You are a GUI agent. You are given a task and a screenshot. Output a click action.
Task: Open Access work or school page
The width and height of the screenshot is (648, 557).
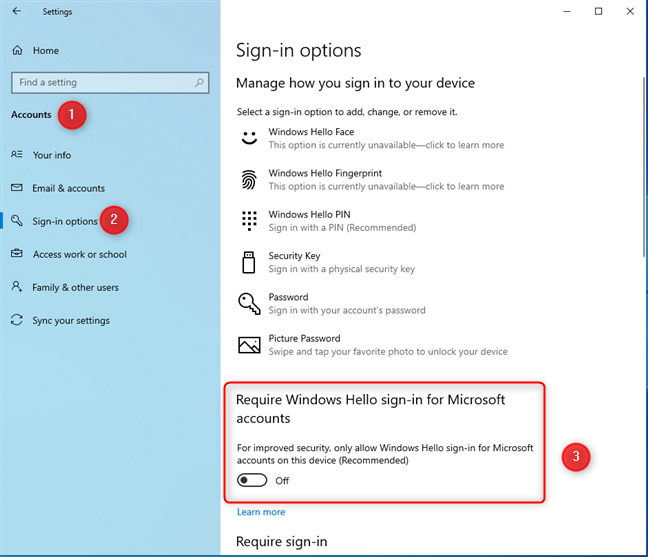pyautogui.click(x=80, y=254)
